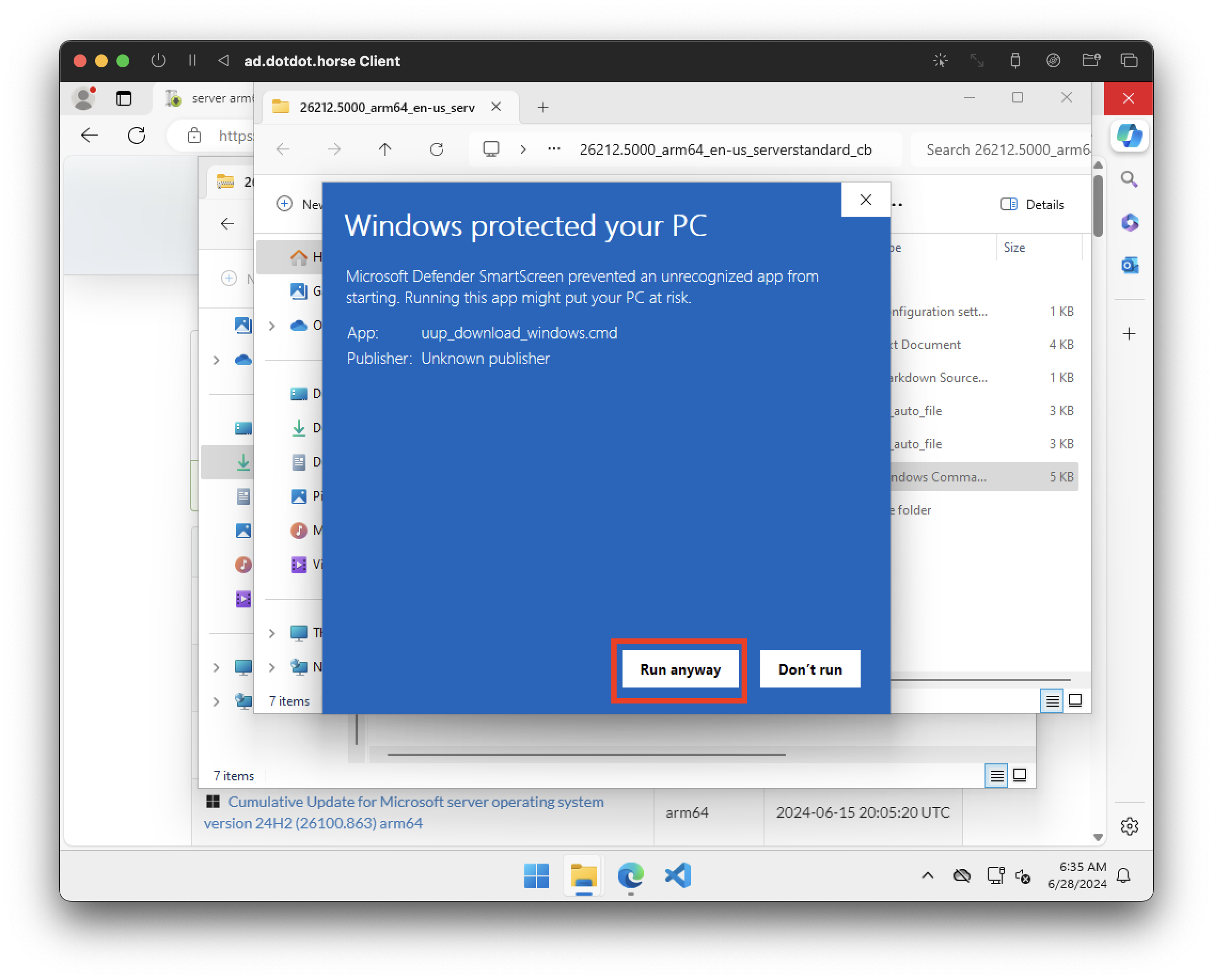
Task: Switch front Explorer to large icons view
Action: (1075, 701)
